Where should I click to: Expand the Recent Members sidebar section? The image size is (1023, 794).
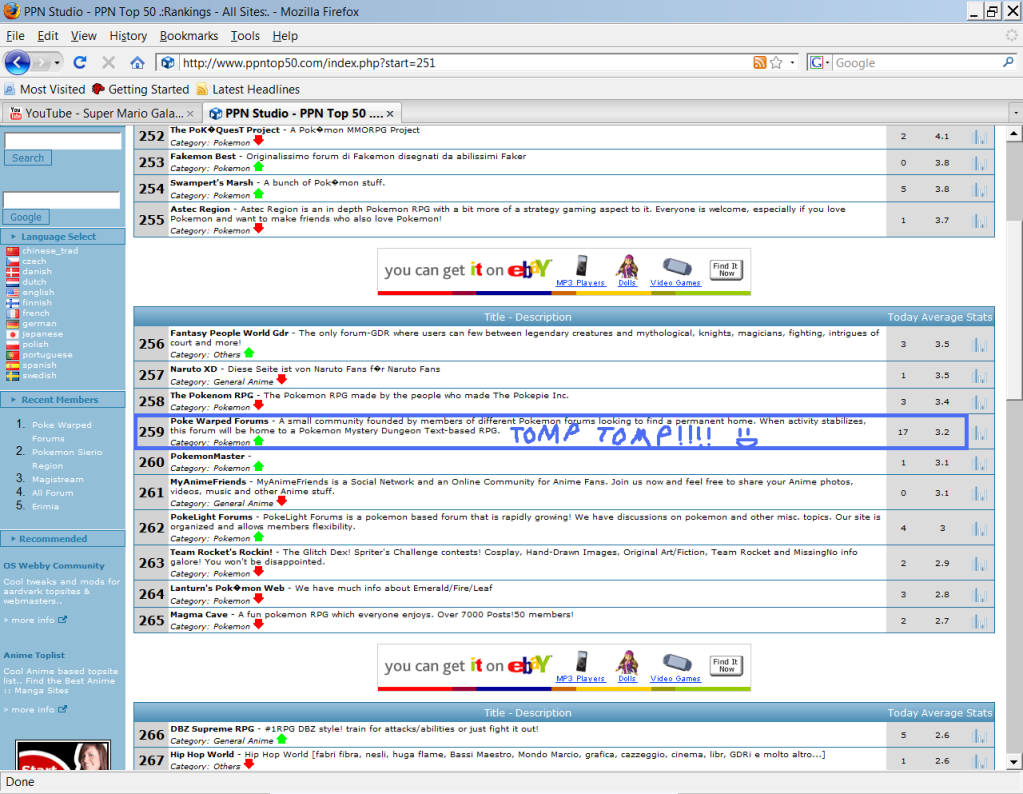63,400
